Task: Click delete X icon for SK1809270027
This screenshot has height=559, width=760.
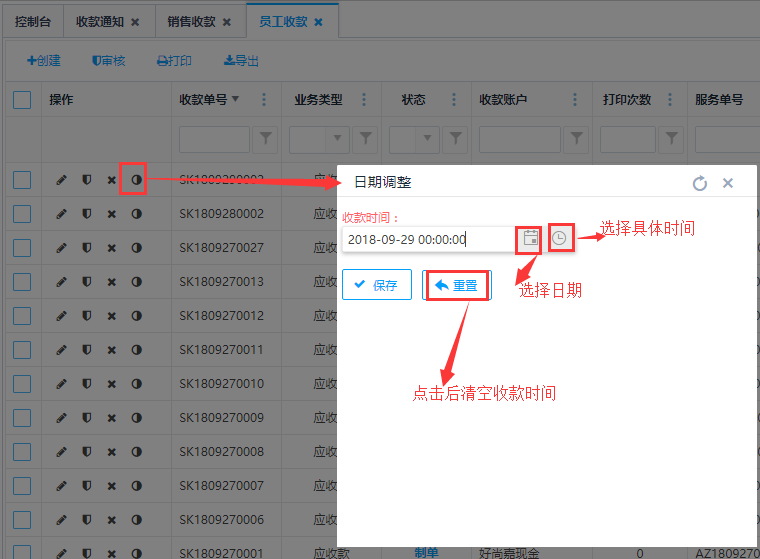Action: (x=111, y=248)
